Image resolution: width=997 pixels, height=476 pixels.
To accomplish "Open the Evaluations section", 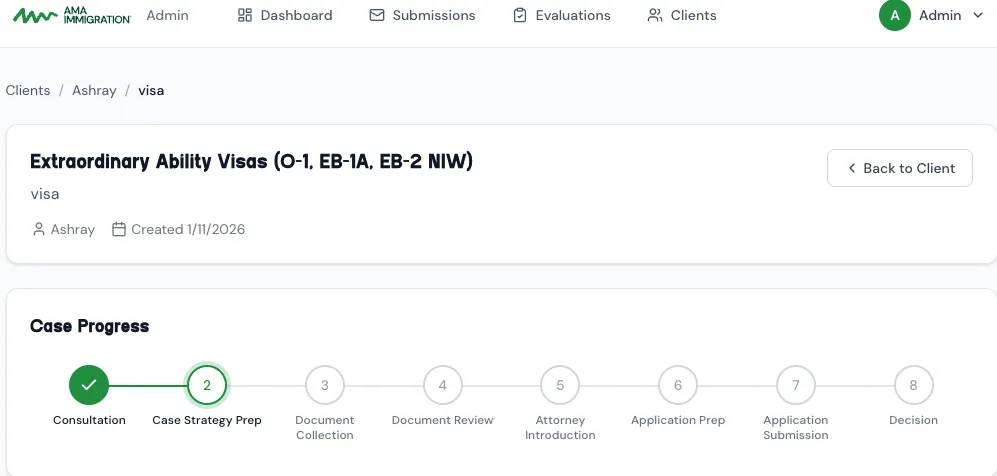I will point(561,16).
